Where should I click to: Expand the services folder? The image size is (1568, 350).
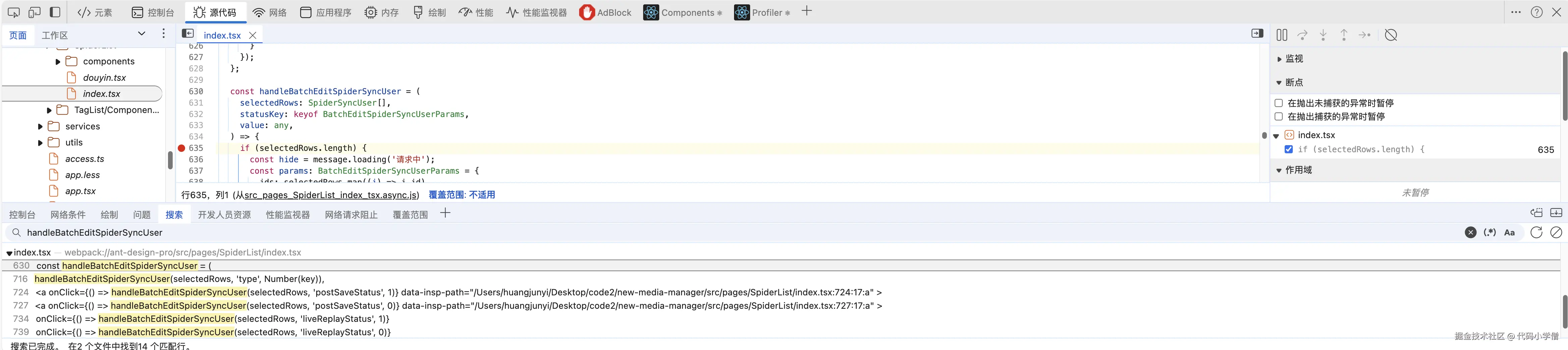(x=40, y=127)
